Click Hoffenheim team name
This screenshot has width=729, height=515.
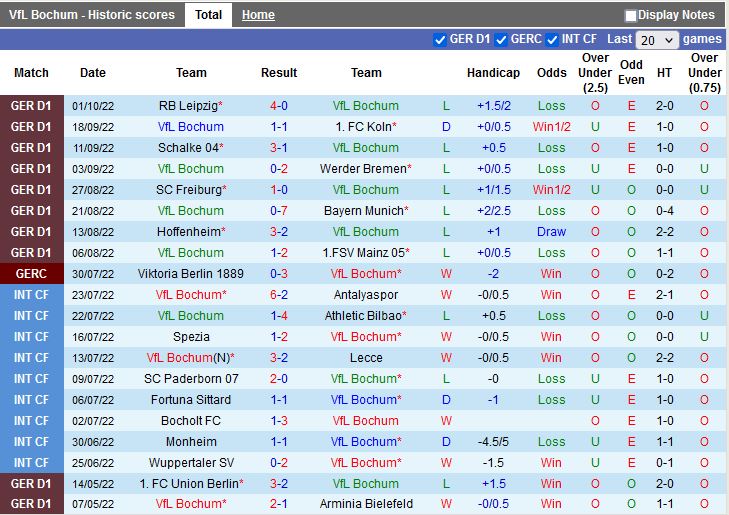[x=189, y=231]
